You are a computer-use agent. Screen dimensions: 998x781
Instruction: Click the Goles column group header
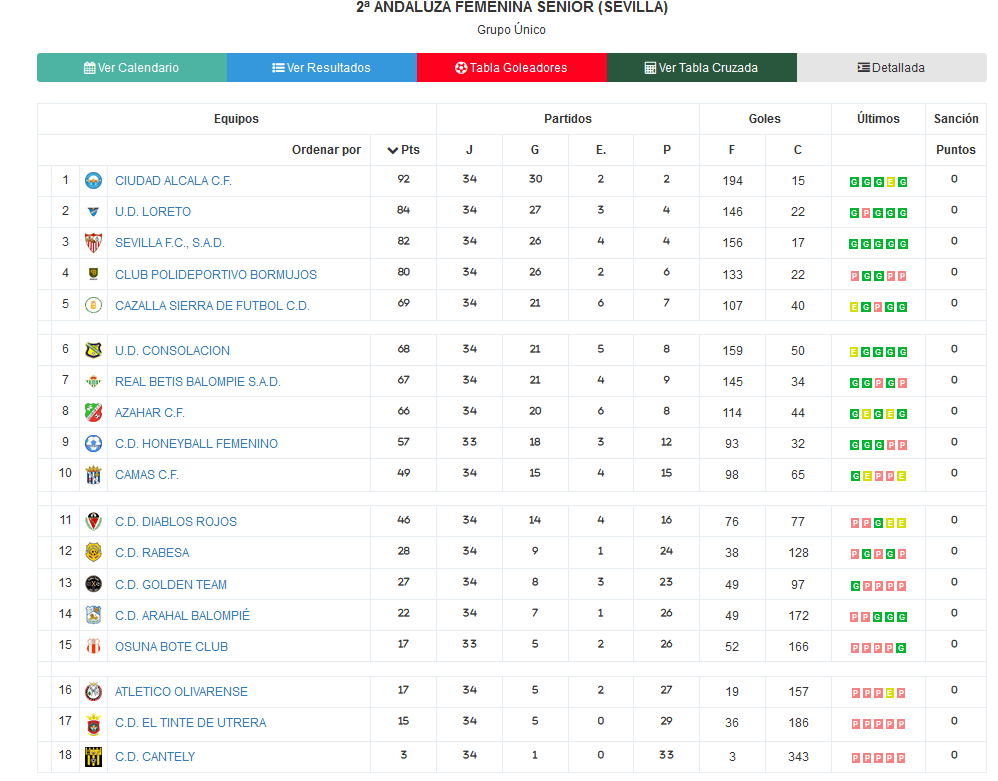tap(764, 118)
